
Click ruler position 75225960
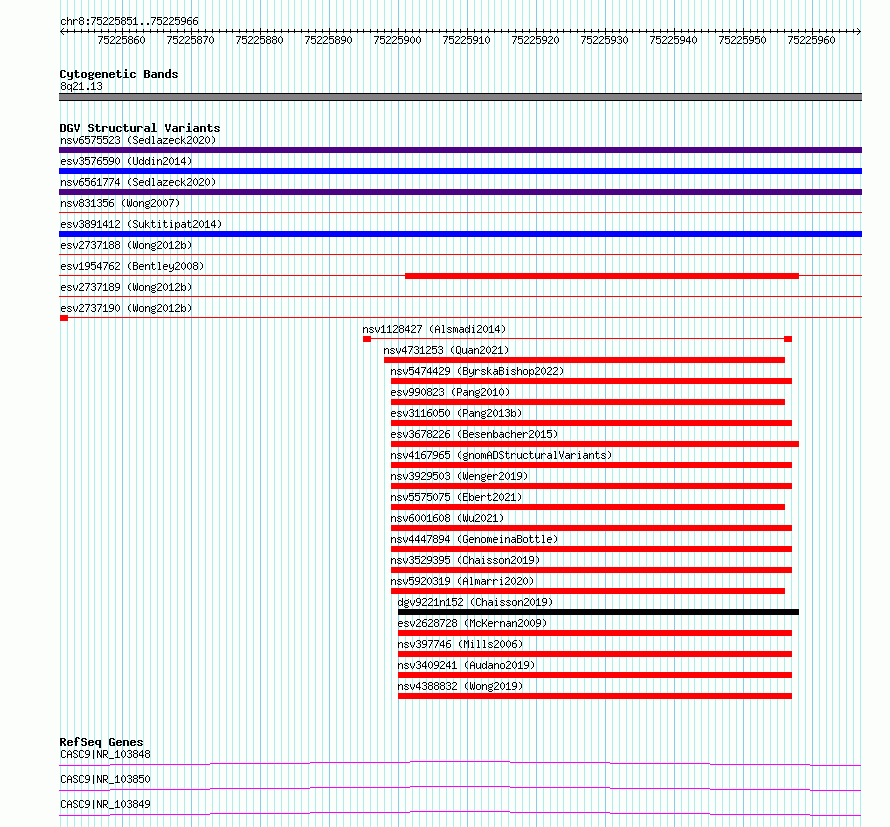click(812, 40)
